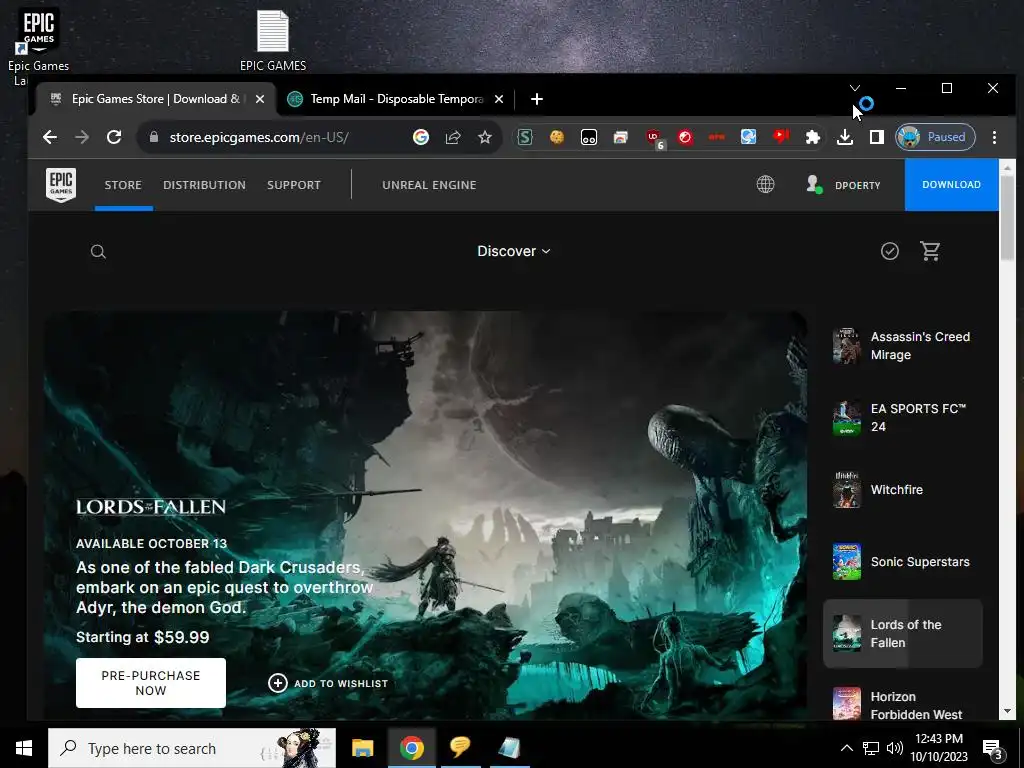This screenshot has height=768, width=1024.
Task: Click the Epic Games logo in site header
Action: (61, 185)
